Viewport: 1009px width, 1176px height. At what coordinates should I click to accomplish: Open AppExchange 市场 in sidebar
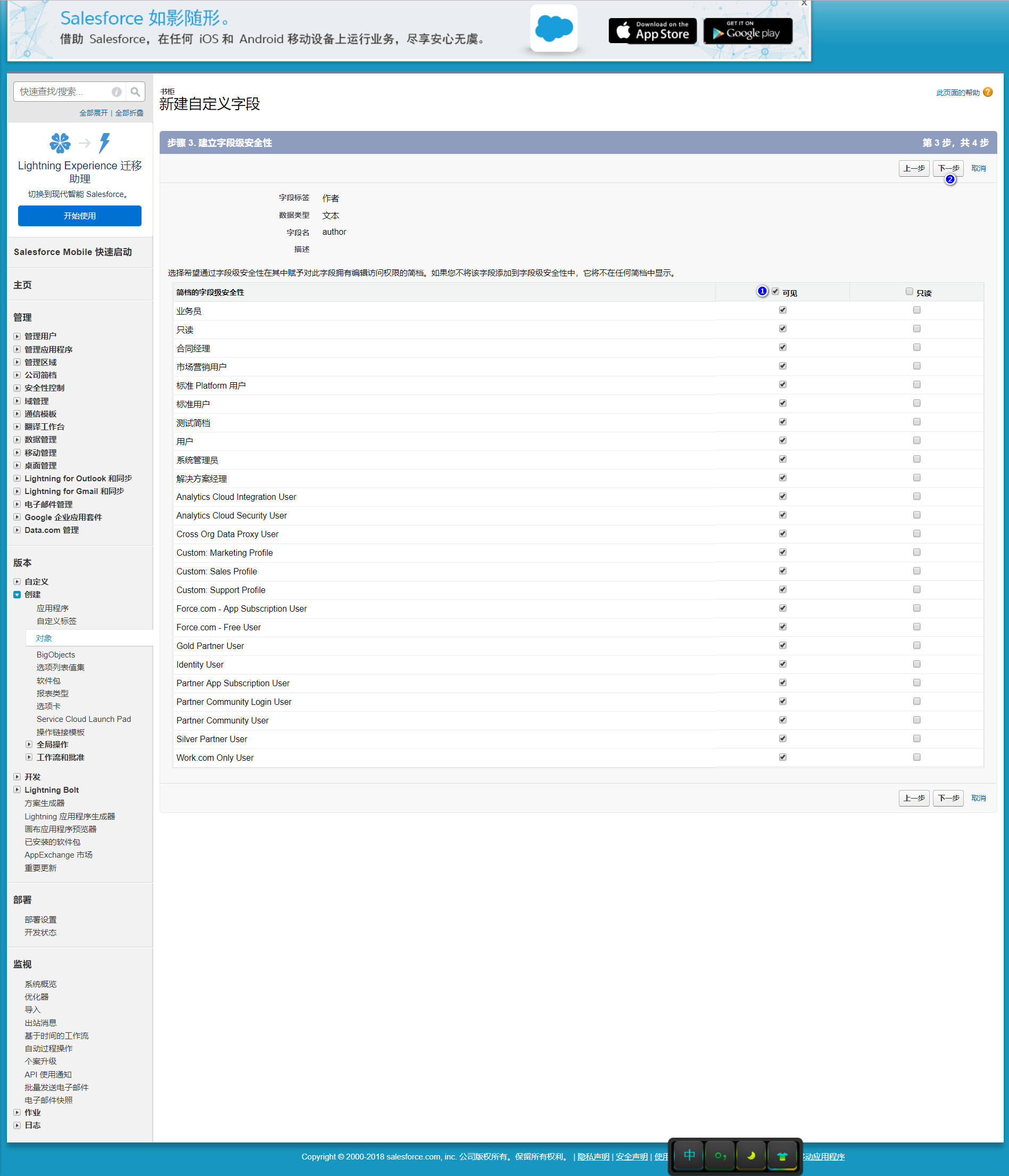(x=59, y=855)
